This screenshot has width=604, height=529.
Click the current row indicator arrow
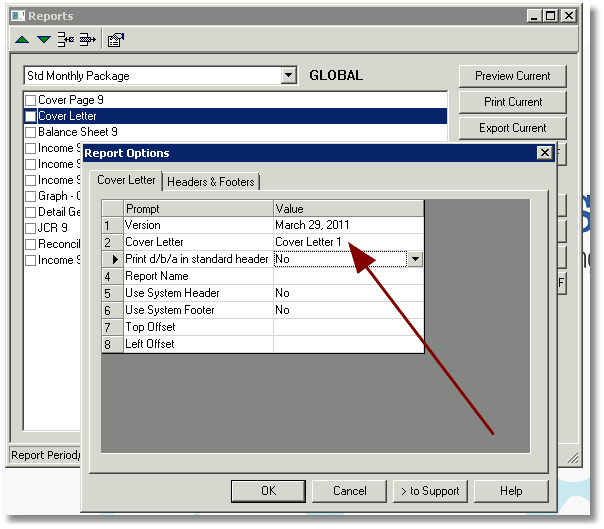tap(115, 259)
